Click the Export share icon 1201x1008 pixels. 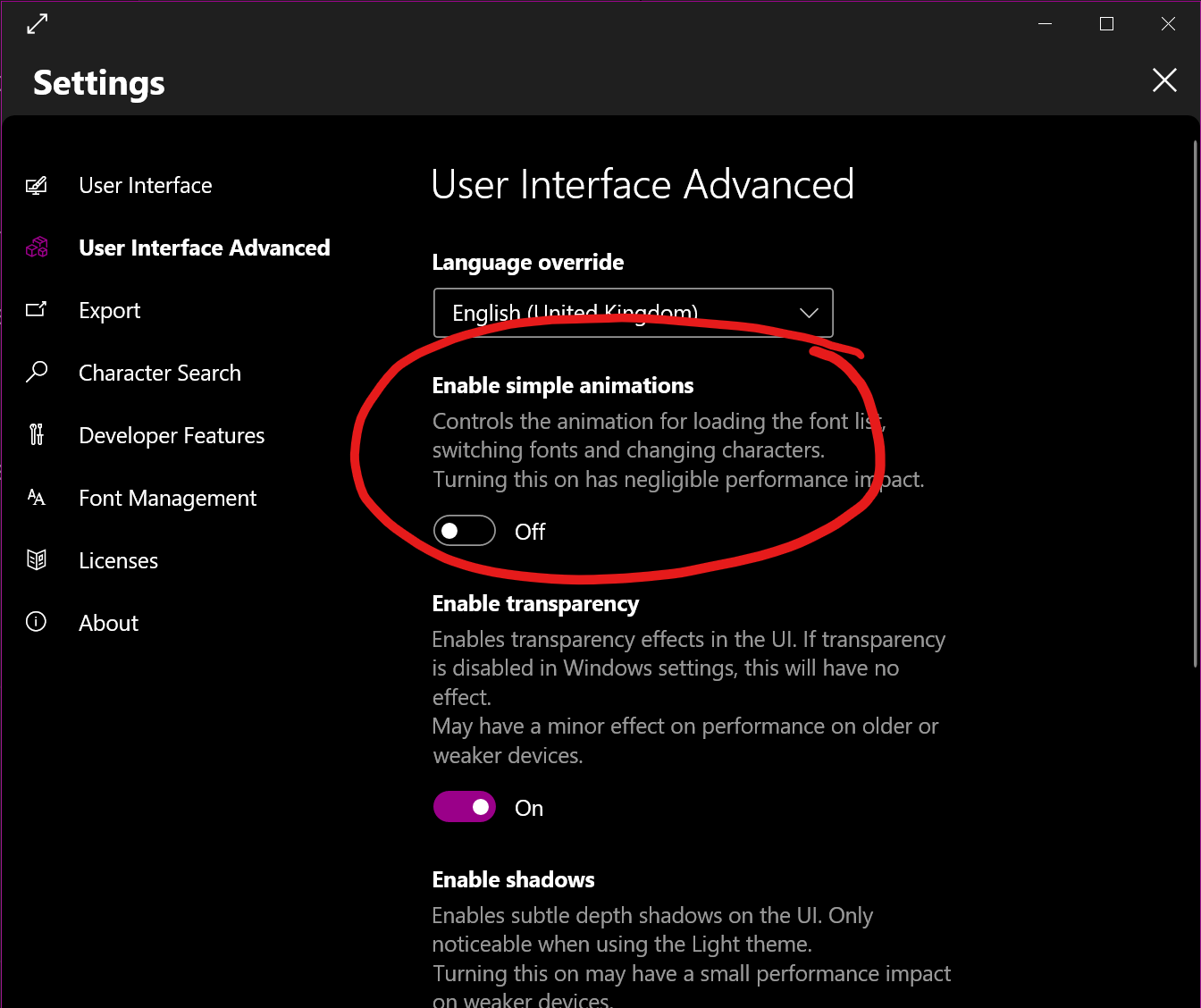coord(36,309)
